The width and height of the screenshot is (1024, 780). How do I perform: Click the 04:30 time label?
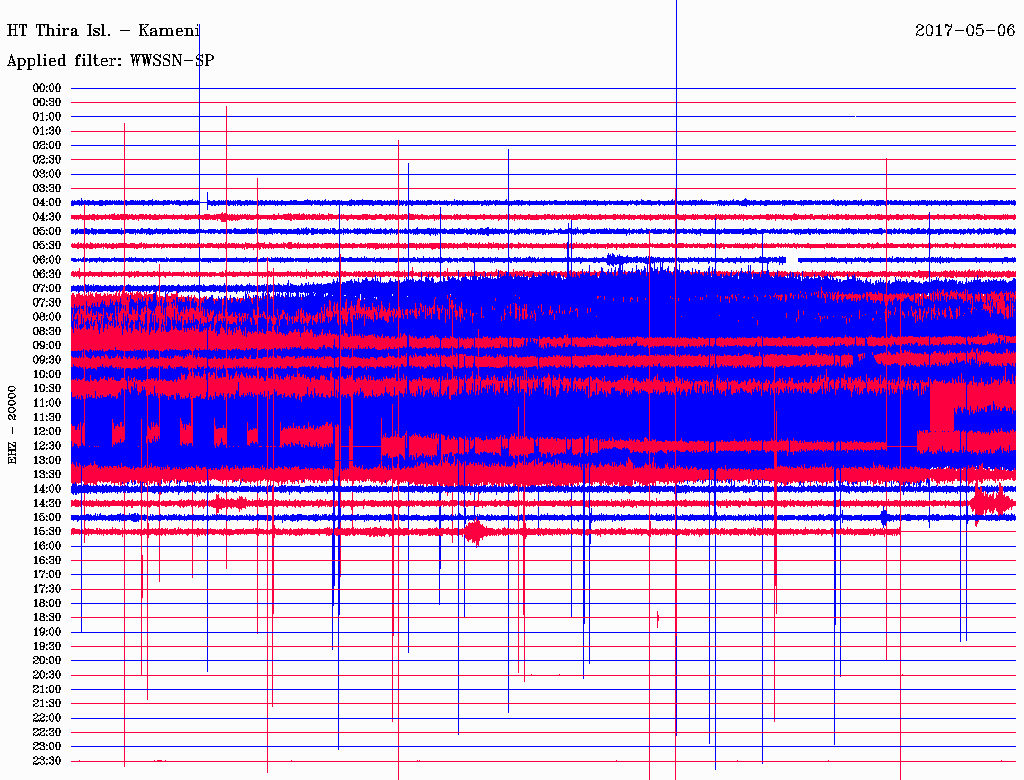pyautogui.click(x=47, y=217)
